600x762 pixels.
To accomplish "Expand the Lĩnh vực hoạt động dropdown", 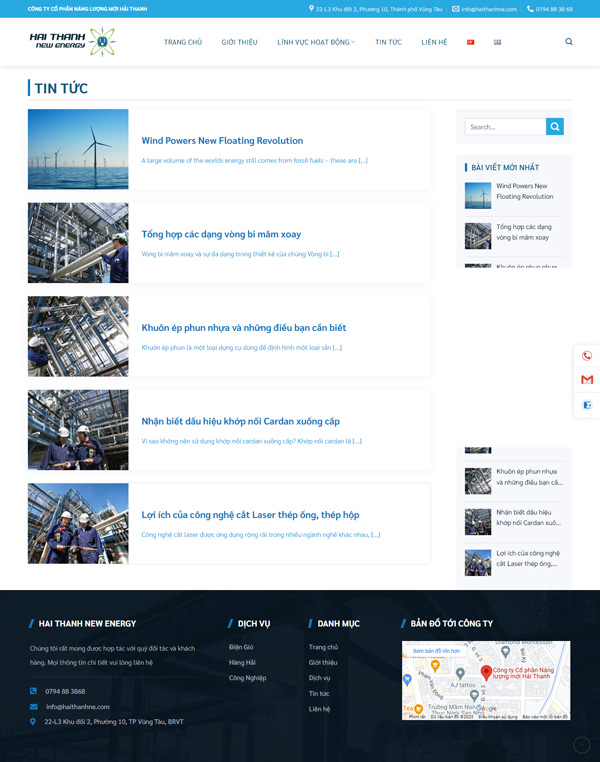I will click(316, 42).
